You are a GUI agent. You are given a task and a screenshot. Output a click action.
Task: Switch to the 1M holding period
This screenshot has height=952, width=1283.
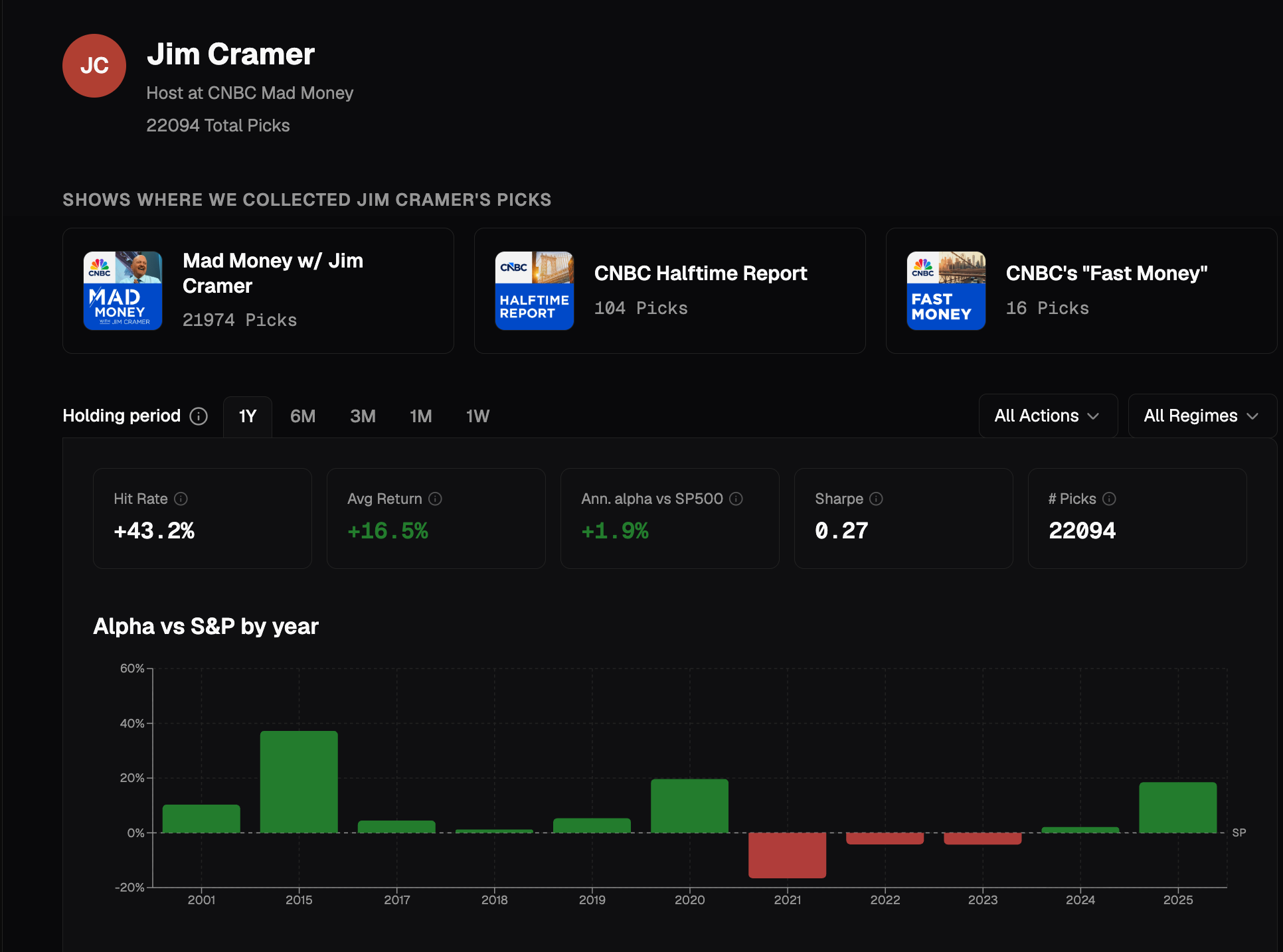tap(421, 416)
